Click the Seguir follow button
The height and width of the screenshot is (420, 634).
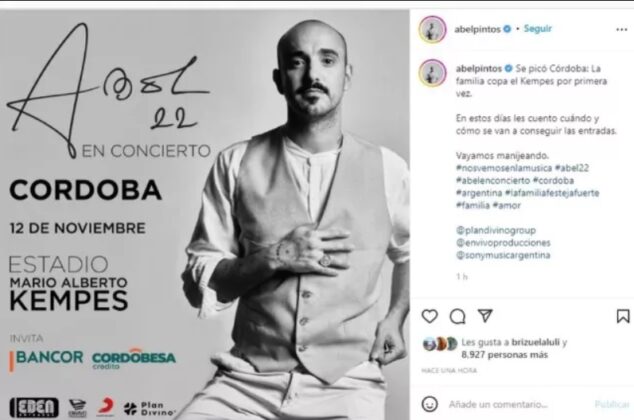click(537, 29)
